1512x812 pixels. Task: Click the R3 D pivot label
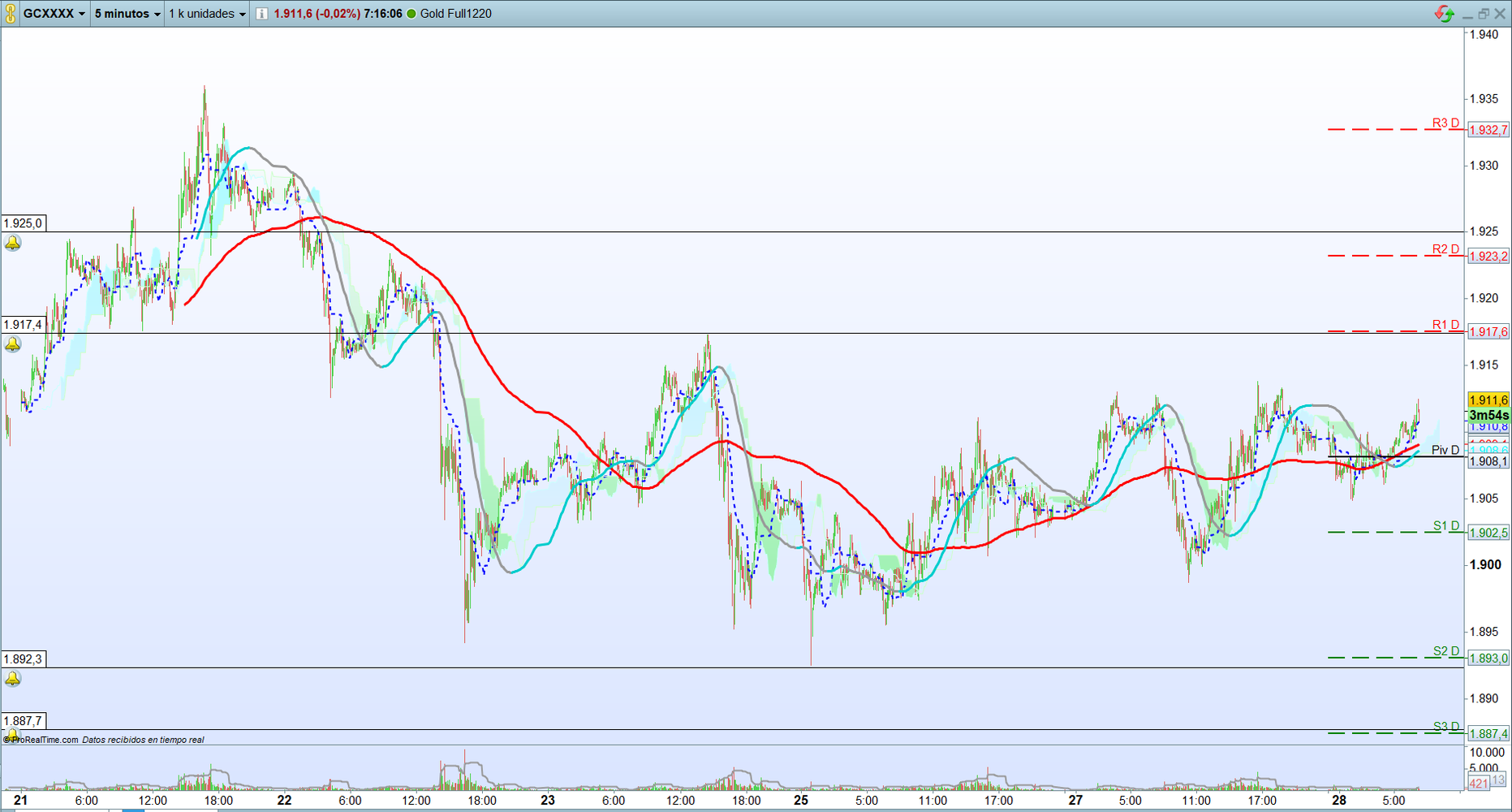pyautogui.click(x=1445, y=123)
